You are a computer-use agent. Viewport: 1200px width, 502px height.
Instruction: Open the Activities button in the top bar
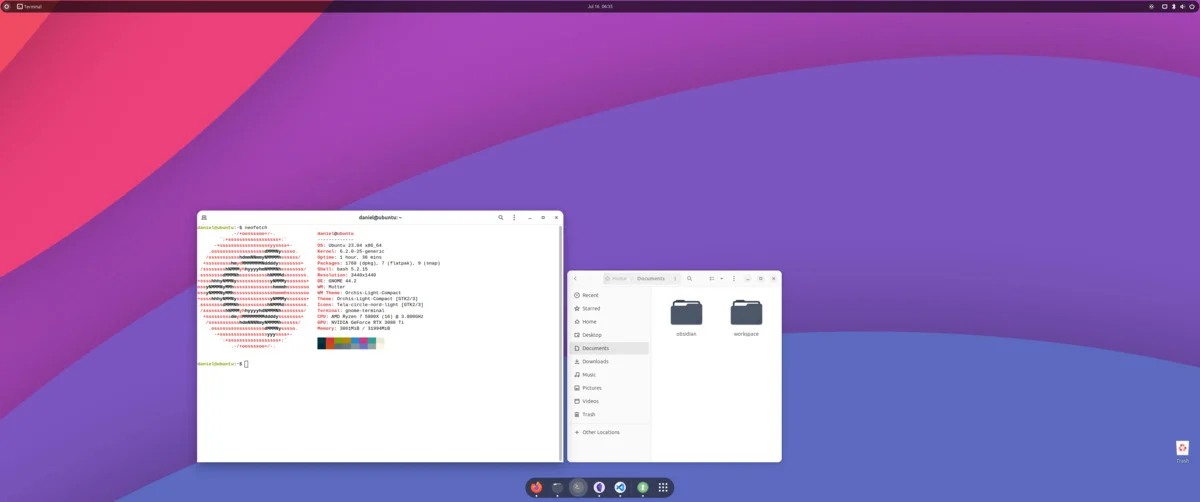[x=6, y=6]
